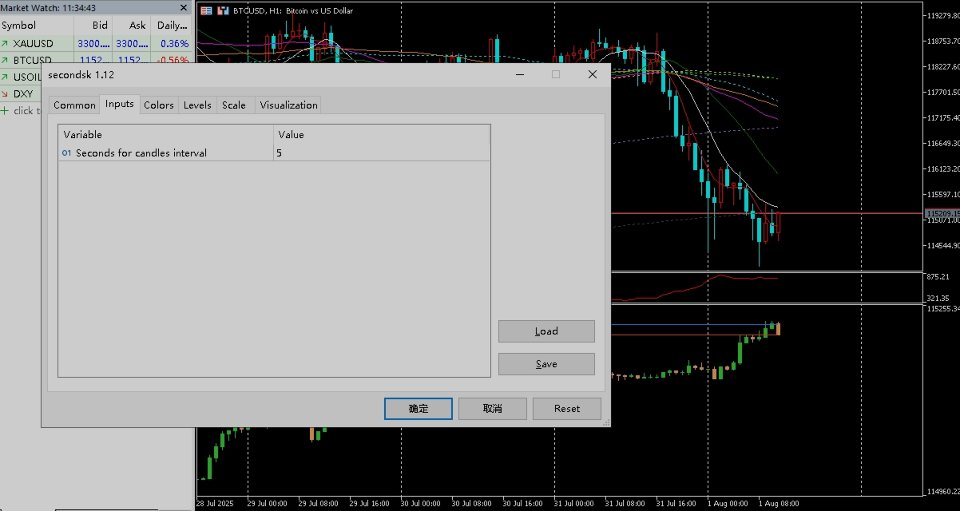Click the XAUUSD ask price cell
The height and width of the screenshot is (511, 960).
pyautogui.click(x=132, y=44)
